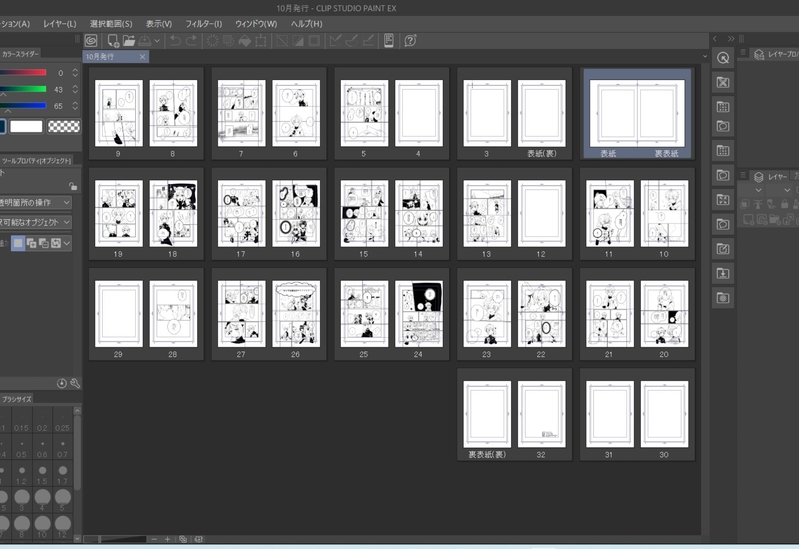Open the 可能なオブジェクト dropdown
The image size is (799, 549).
(x=35, y=222)
